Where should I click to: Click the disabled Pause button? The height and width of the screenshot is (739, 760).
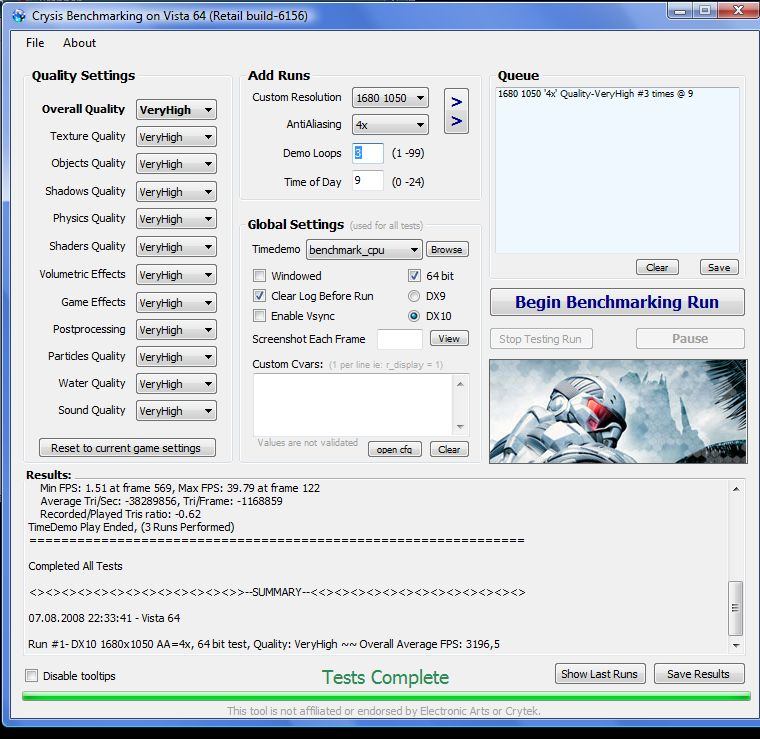(690, 339)
